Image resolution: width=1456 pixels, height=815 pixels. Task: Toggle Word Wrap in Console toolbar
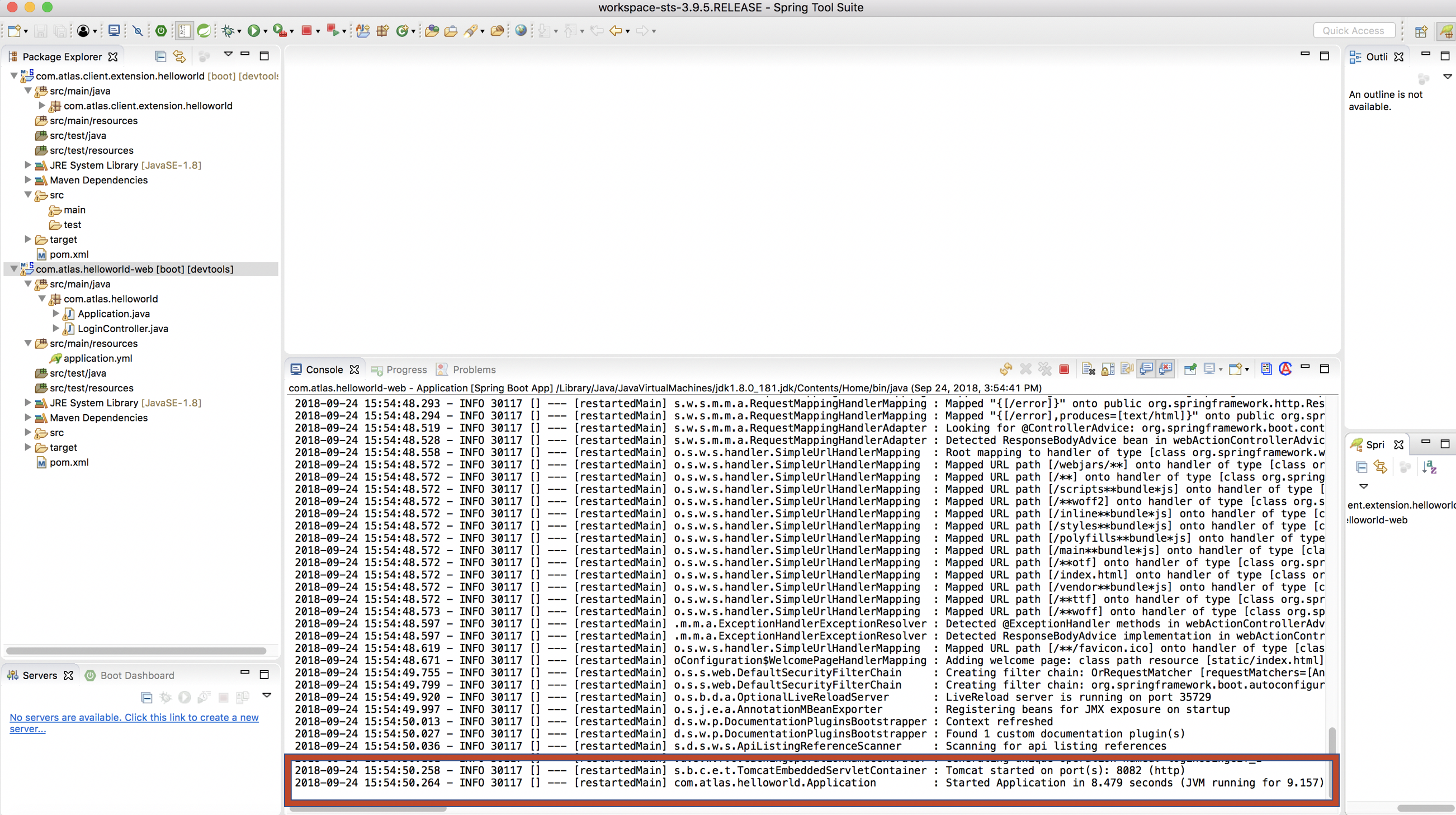coord(1127,369)
